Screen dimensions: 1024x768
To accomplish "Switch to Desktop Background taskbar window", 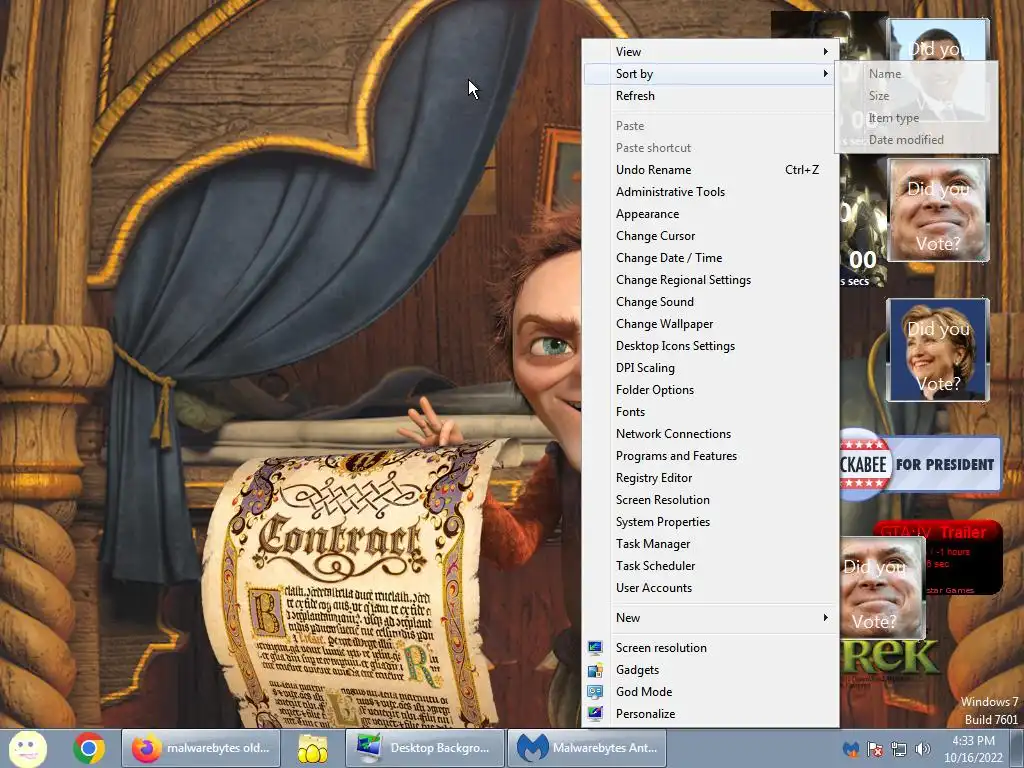I will [x=425, y=748].
